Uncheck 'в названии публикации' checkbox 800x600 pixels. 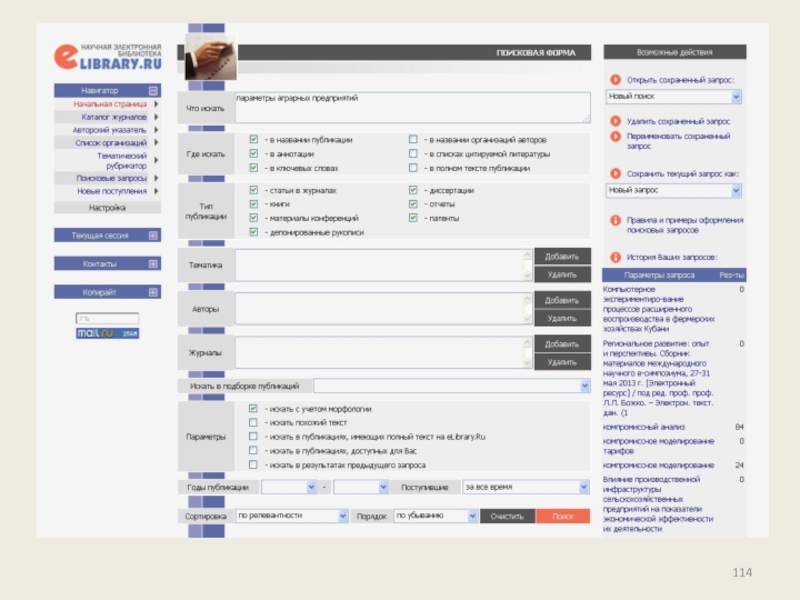(x=254, y=140)
